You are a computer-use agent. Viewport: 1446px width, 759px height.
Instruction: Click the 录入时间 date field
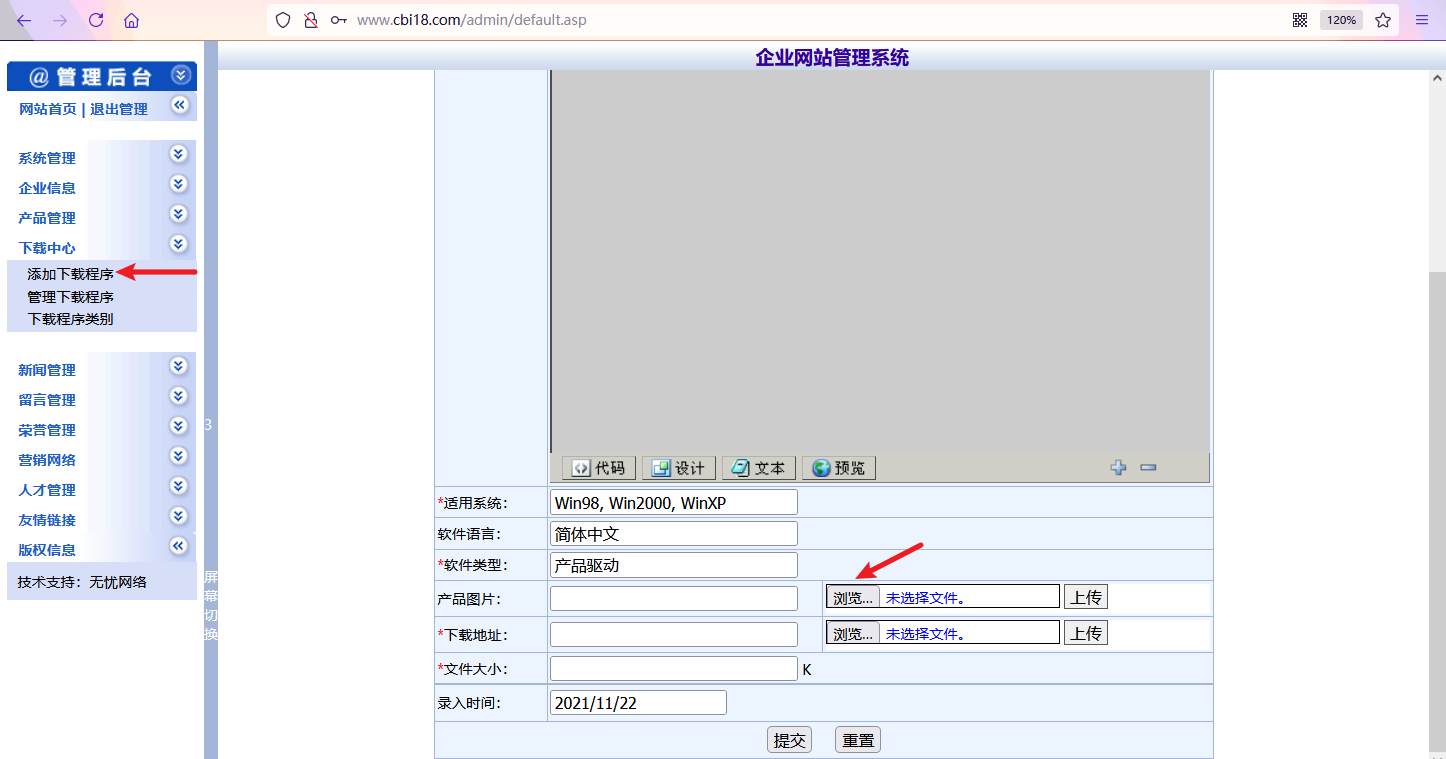pyautogui.click(x=638, y=703)
